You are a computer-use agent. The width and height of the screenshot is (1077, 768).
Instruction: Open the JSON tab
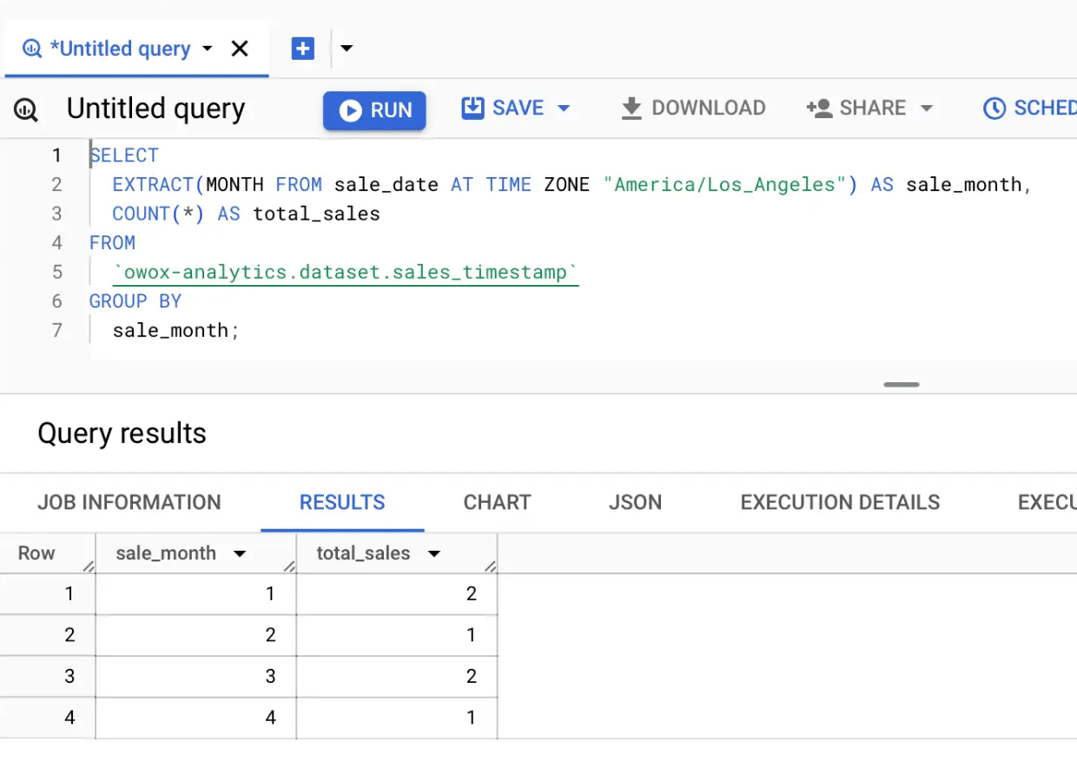click(x=635, y=502)
